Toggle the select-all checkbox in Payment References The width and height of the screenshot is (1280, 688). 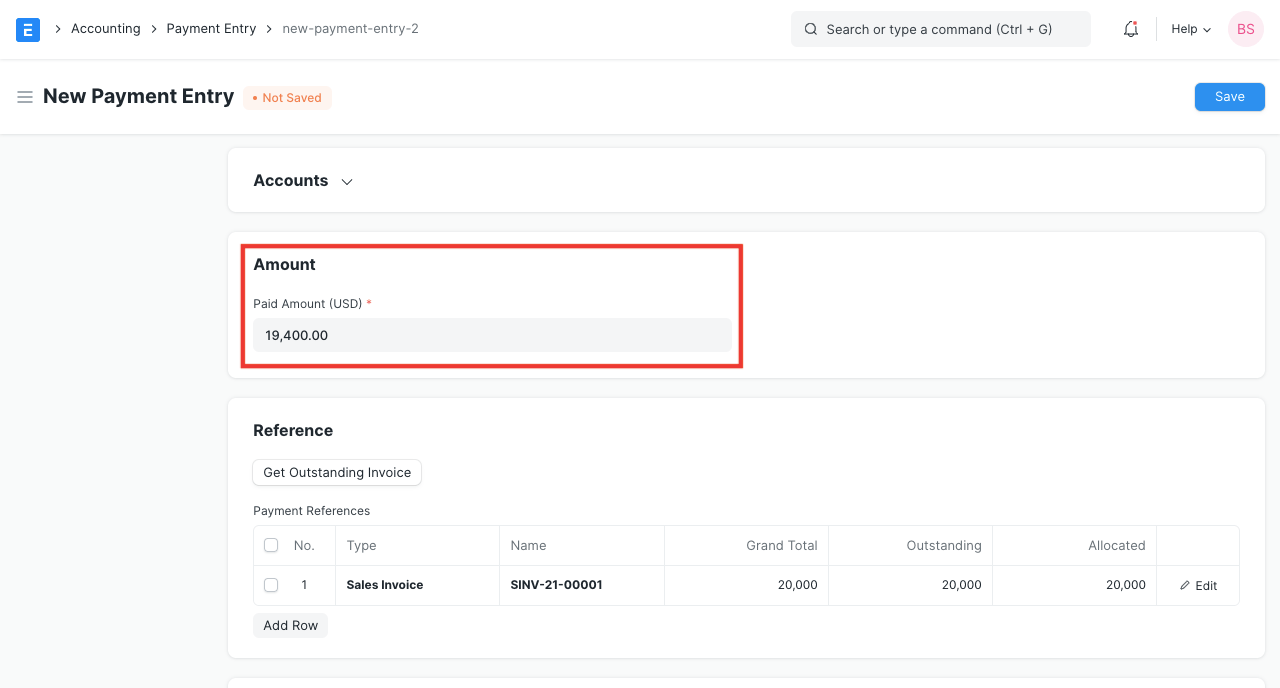pos(271,545)
